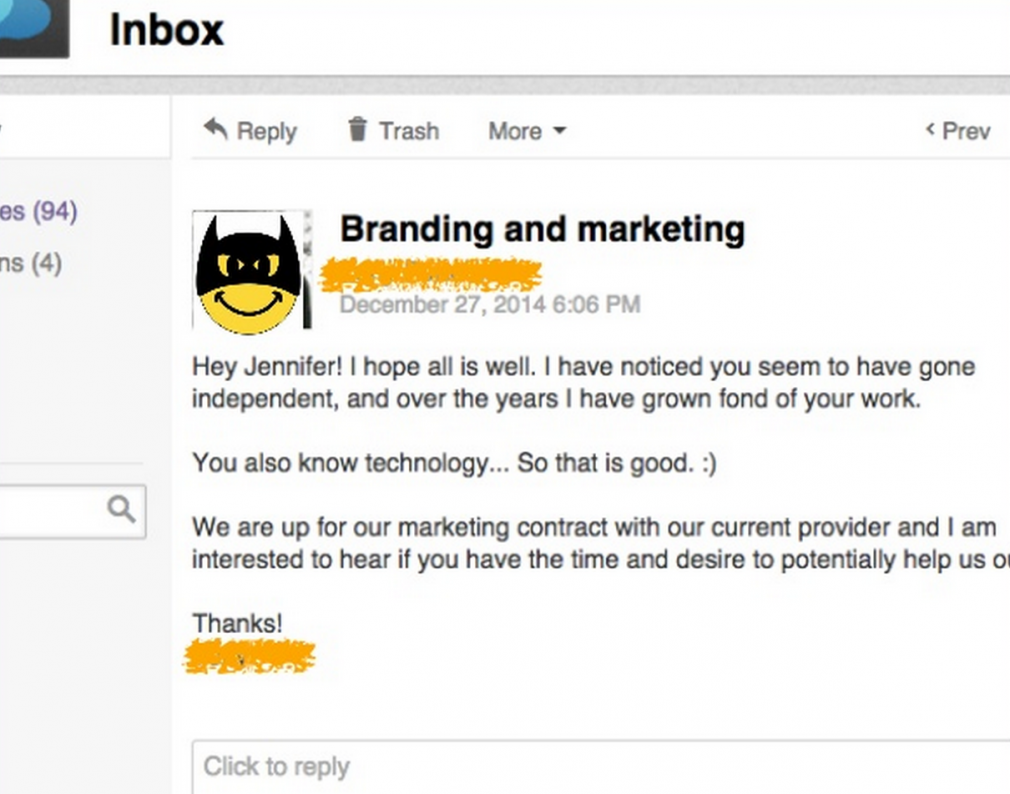This screenshot has width=1010, height=794.
Task: Click the Inbox page heading
Action: click(x=167, y=30)
